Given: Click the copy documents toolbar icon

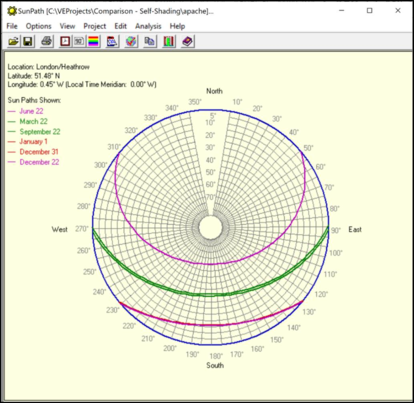Looking at the screenshot, I should pos(150,42).
